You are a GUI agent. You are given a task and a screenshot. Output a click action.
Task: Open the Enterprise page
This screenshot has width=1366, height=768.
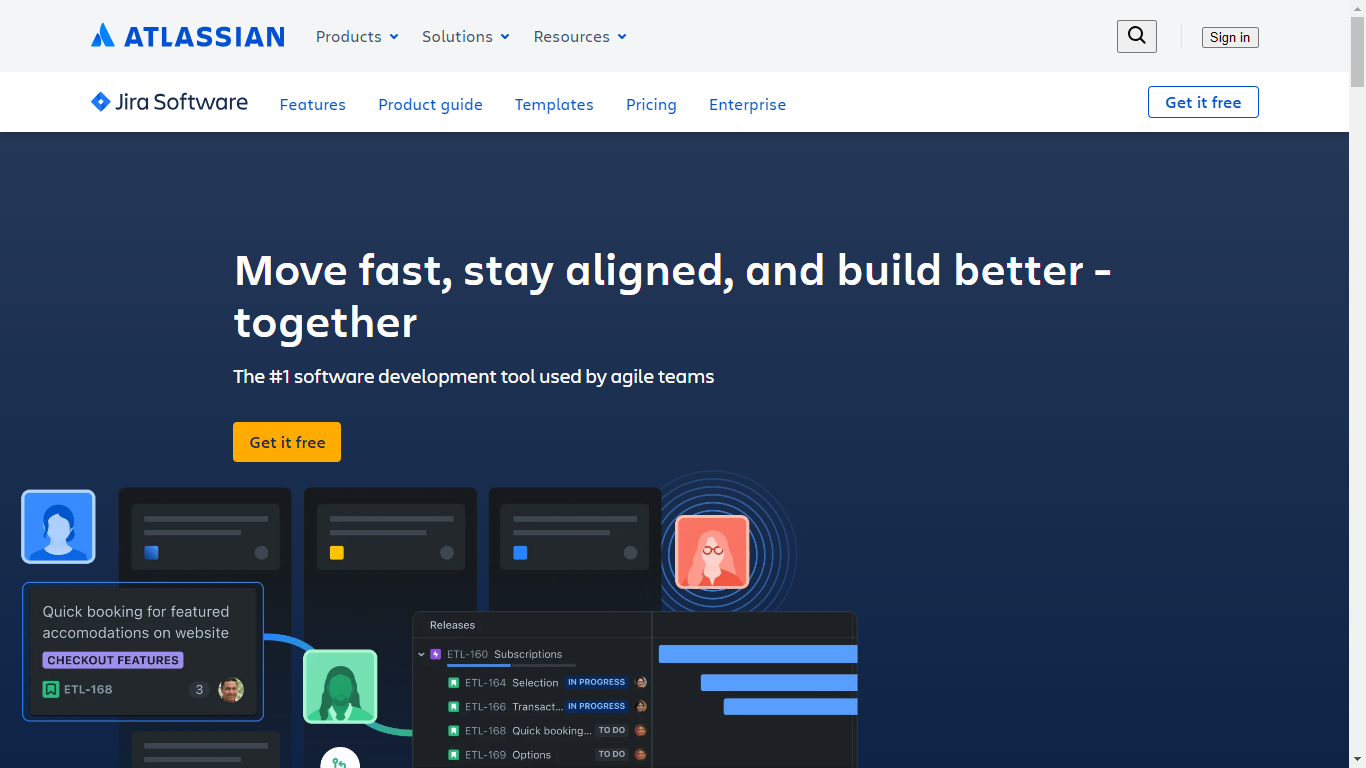pos(747,104)
